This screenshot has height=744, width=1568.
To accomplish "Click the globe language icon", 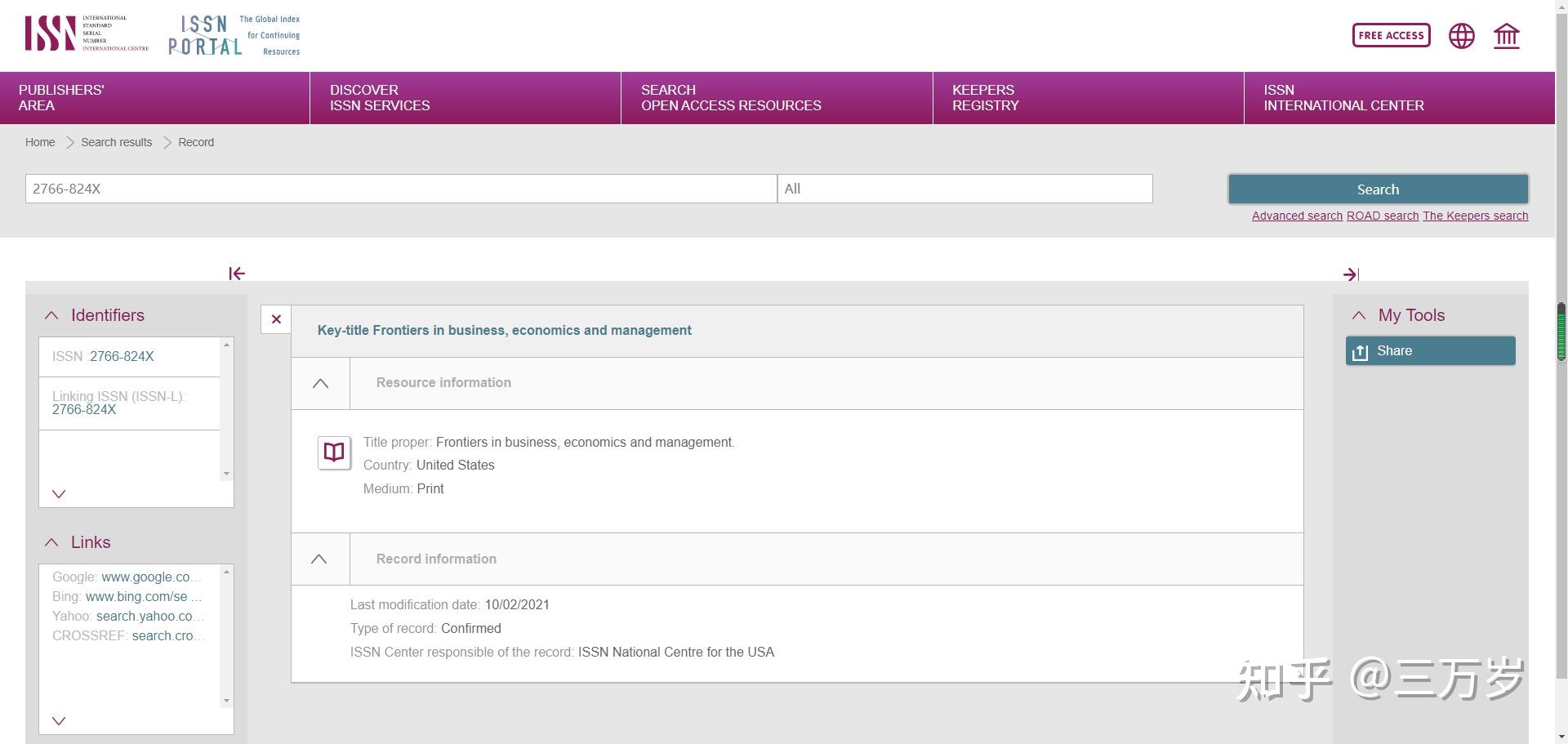I will pyautogui.click(x=1461, y=36).
